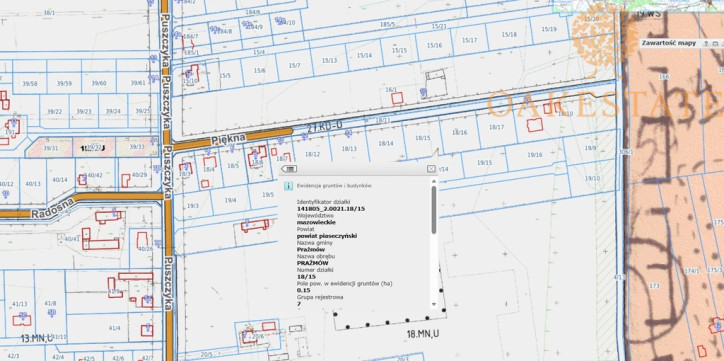724x361 pixels.
Task: Select parcel 173 on the orange zone
Action: (654, 286)
